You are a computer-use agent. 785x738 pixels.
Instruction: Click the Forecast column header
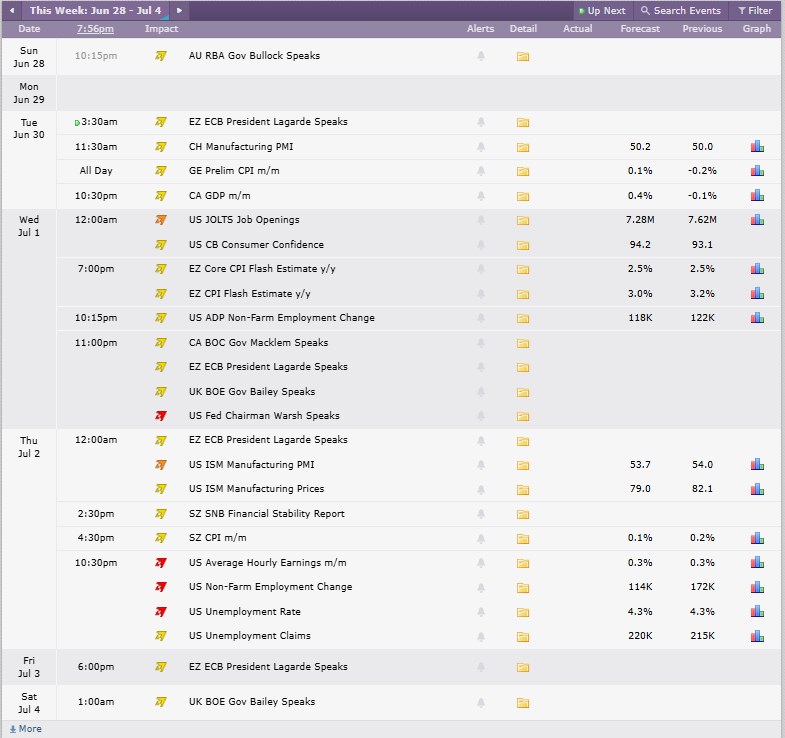tap(640, 29)
